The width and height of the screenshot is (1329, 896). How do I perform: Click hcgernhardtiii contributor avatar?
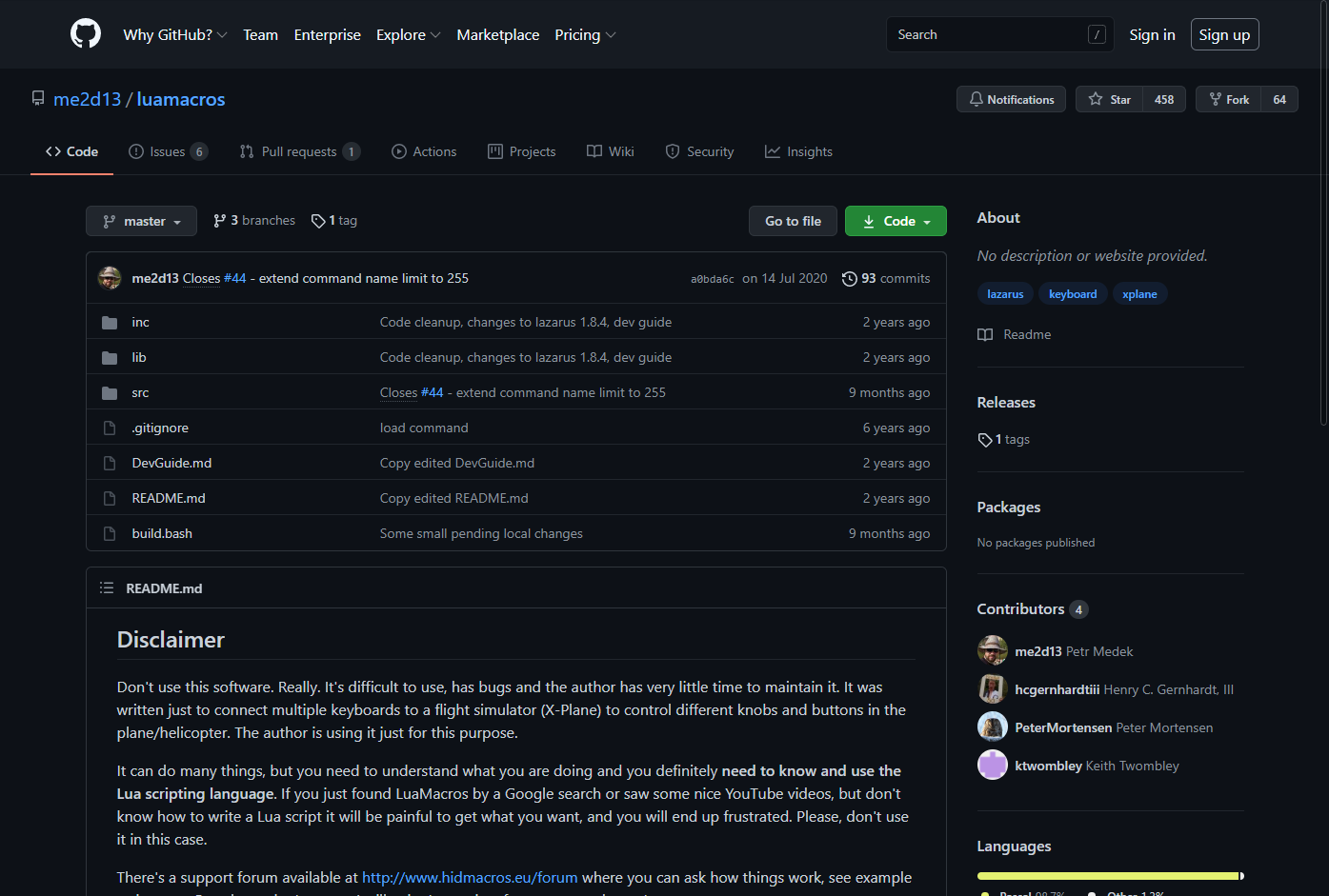coord(993,689)
